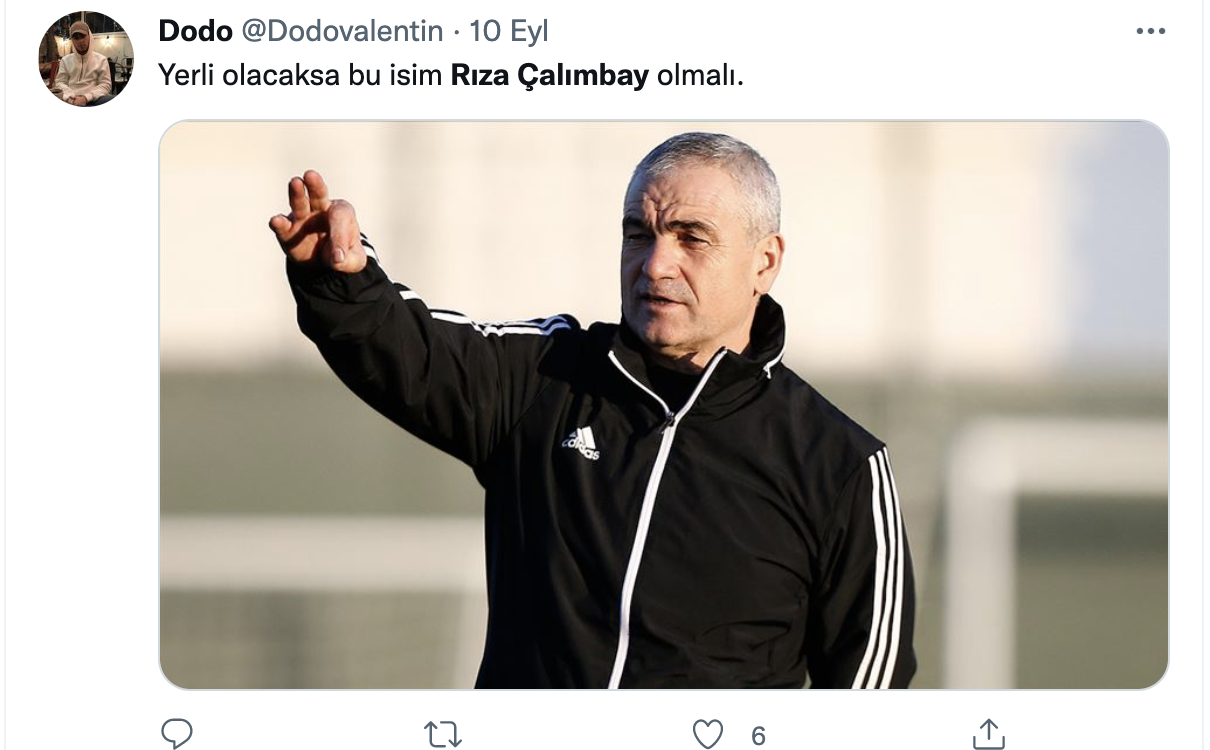The height and width of the screenshot is (750, 1210).
Task: Click blank area between timestamp and more menu
Action: tap(840, 31)
